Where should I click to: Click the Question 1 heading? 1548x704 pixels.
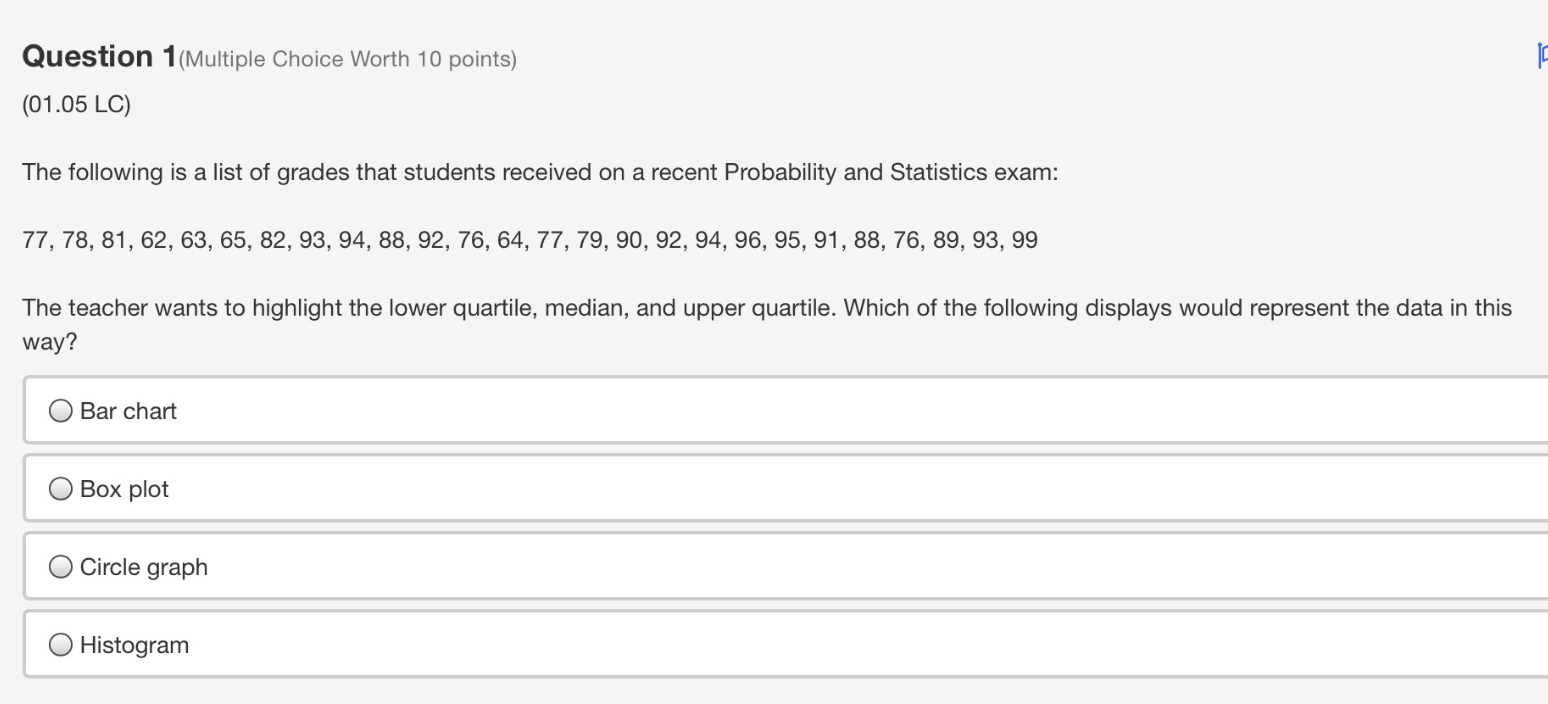pos(95,56)
